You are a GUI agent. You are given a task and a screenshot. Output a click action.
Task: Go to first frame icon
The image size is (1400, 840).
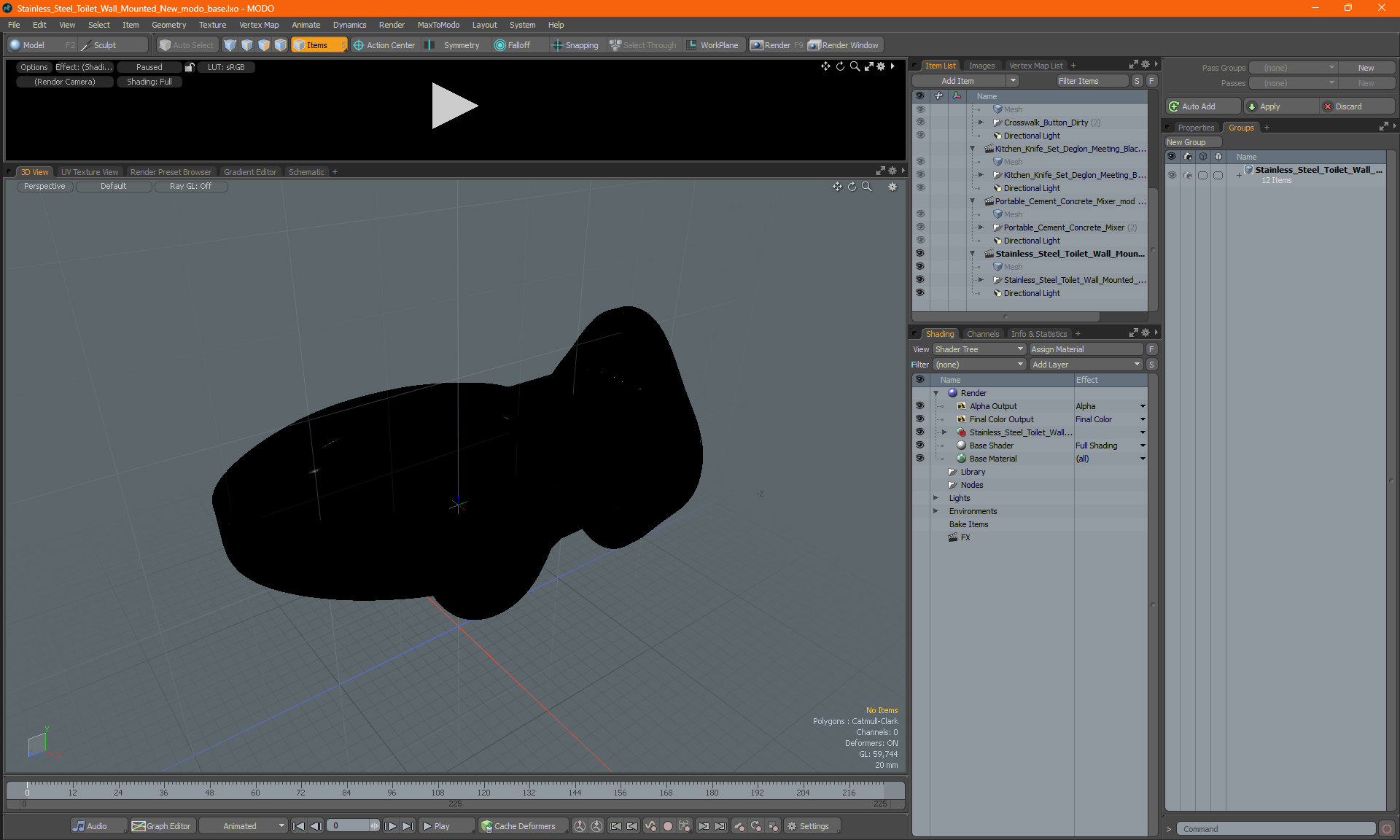pos(298,826)
